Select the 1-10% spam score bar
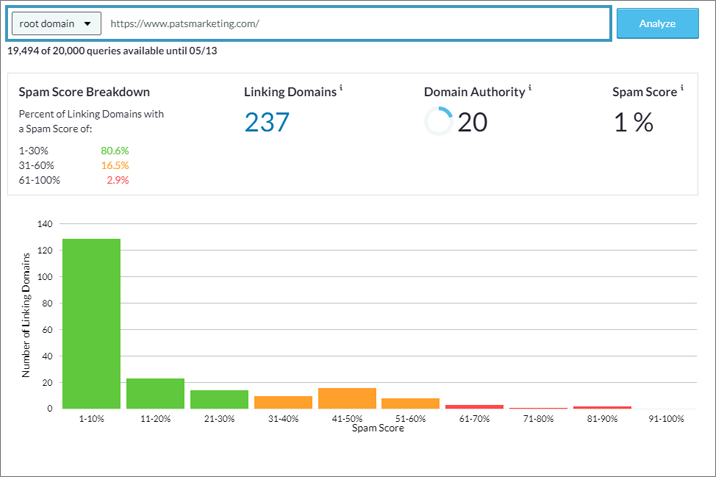 point(91,323)
